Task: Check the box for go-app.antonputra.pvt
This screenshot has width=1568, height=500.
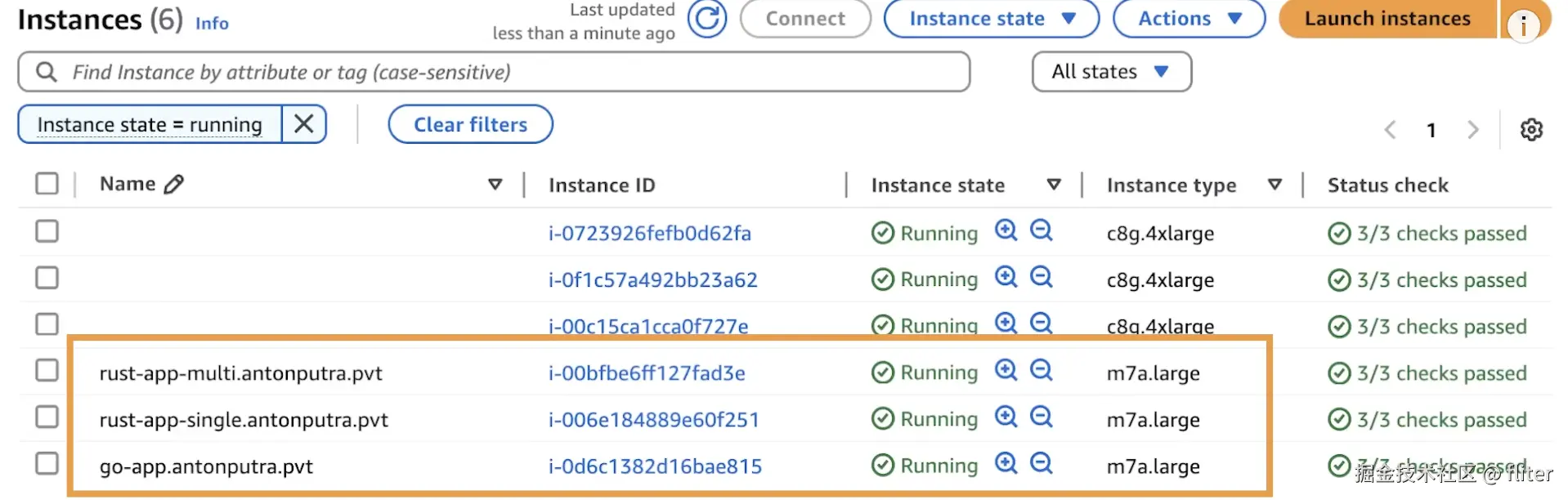Action: [47, 464]
